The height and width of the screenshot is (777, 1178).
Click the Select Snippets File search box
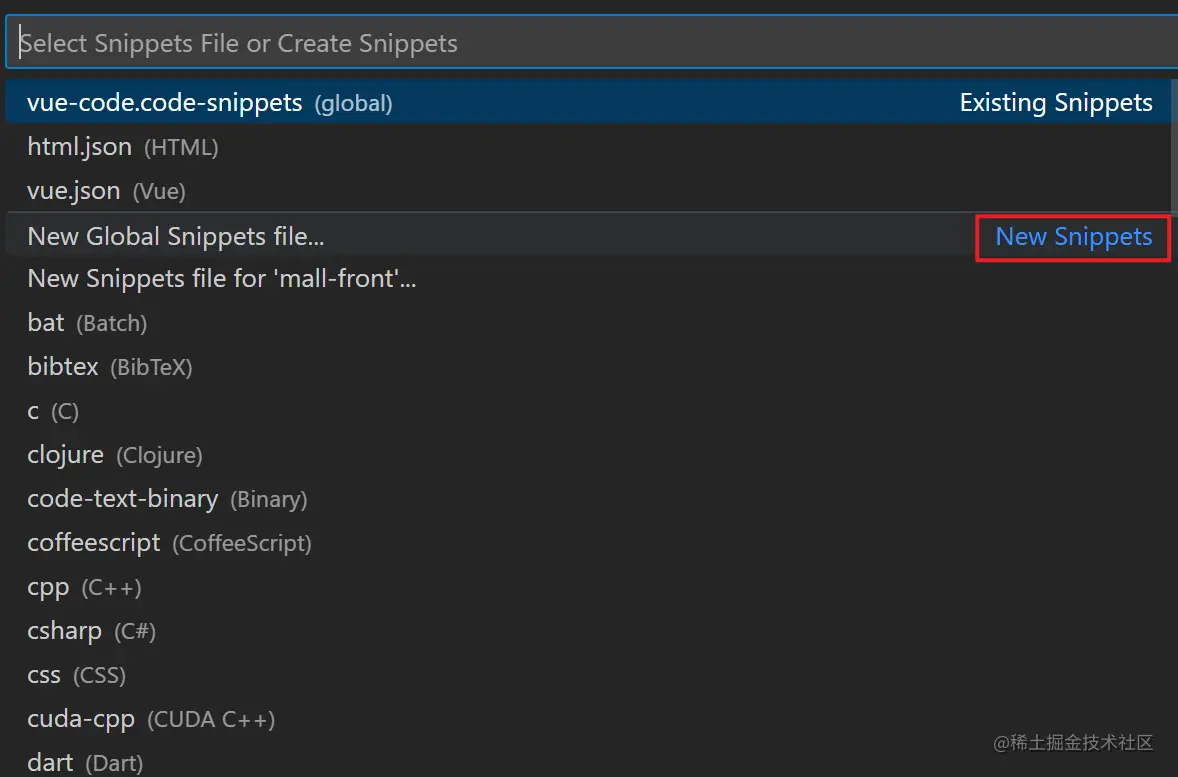590,43
